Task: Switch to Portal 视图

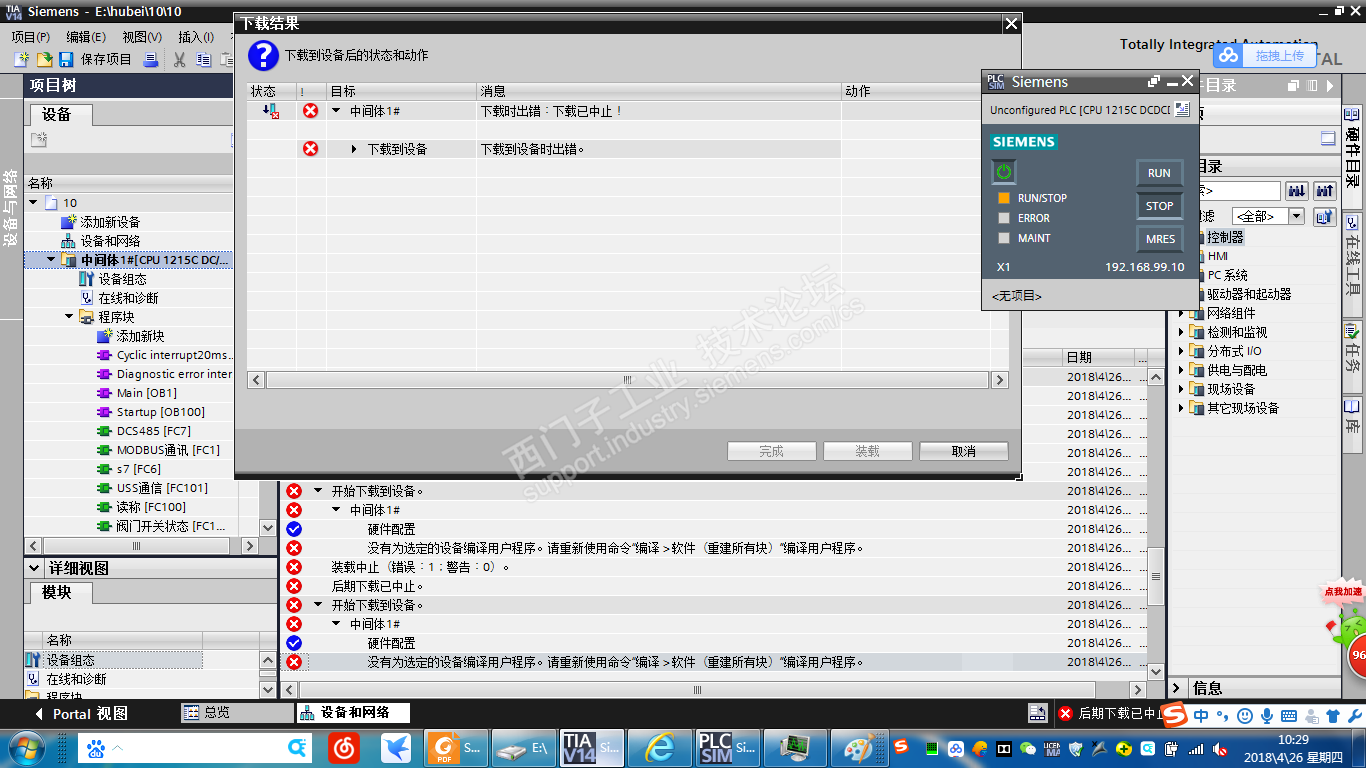Action: [82, 714]
